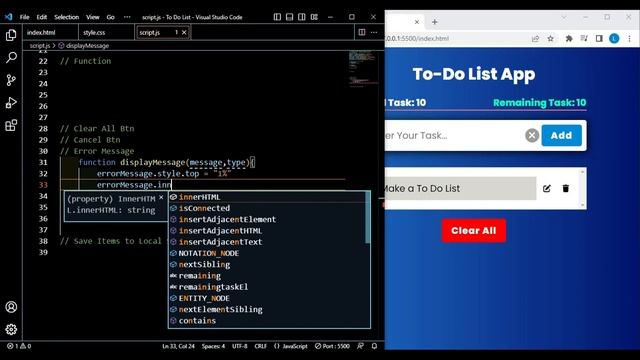Open notifications bell in status bar
The height and width of the screenshot is (360, 640).
tap(374, 346)
